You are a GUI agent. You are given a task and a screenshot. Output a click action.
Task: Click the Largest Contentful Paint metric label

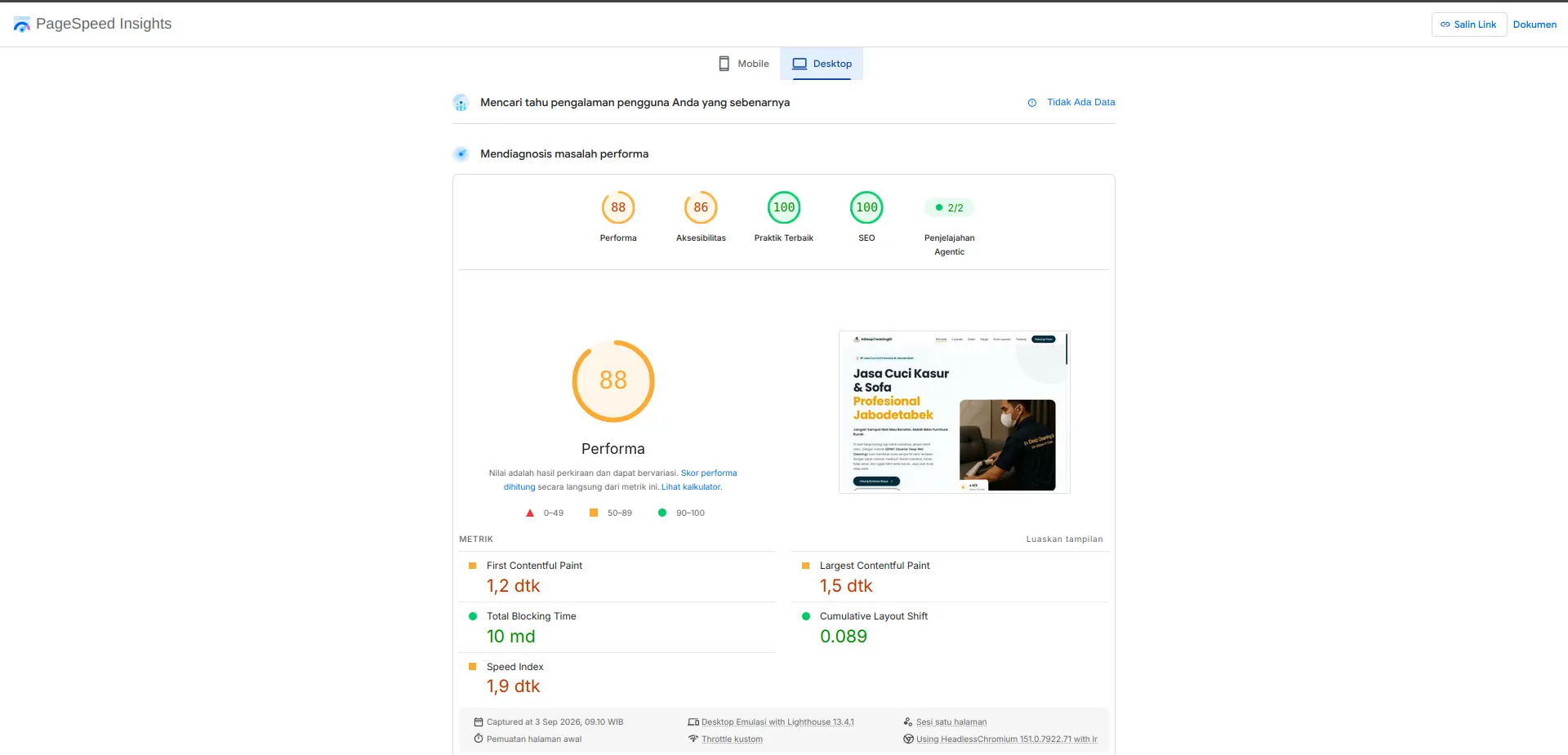875,566
